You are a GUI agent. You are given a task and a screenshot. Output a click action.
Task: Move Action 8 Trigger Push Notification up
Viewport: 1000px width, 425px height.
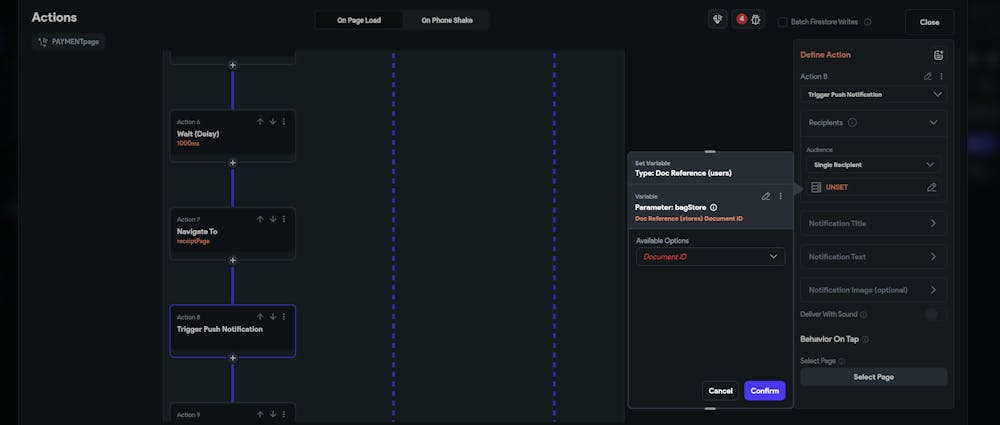coord(260,317)
